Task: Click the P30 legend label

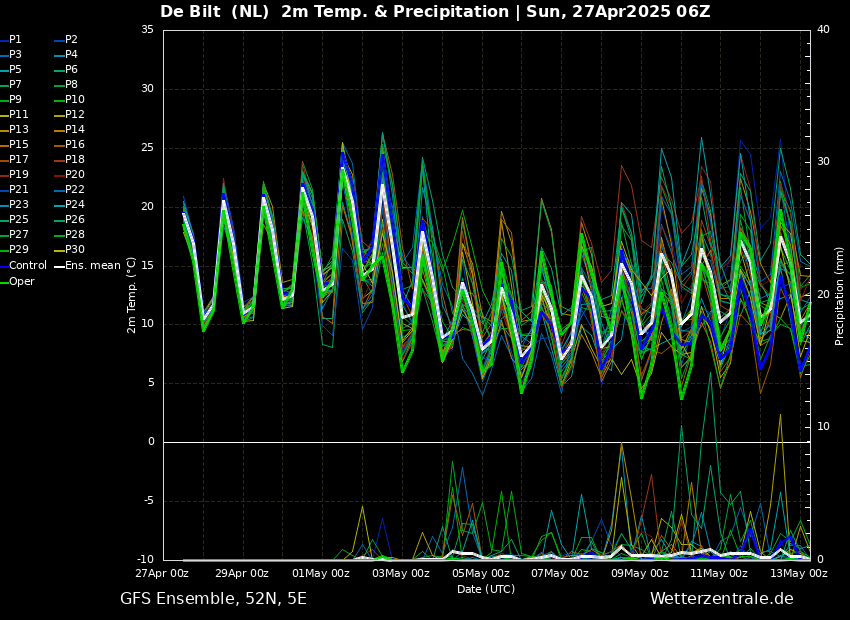Action: pos(75,250)
